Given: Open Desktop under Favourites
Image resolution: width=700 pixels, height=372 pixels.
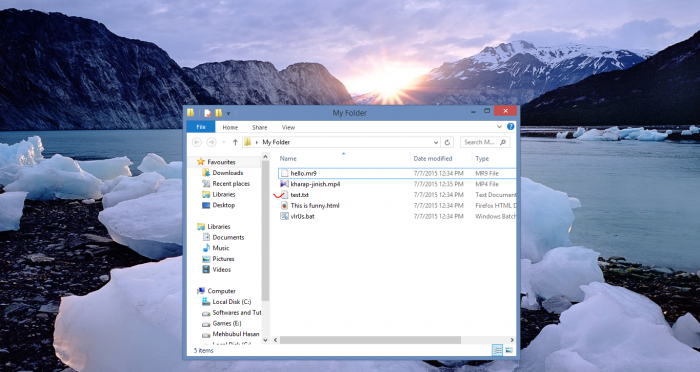Looking at the screenshot, I should [x=223, y=205].
